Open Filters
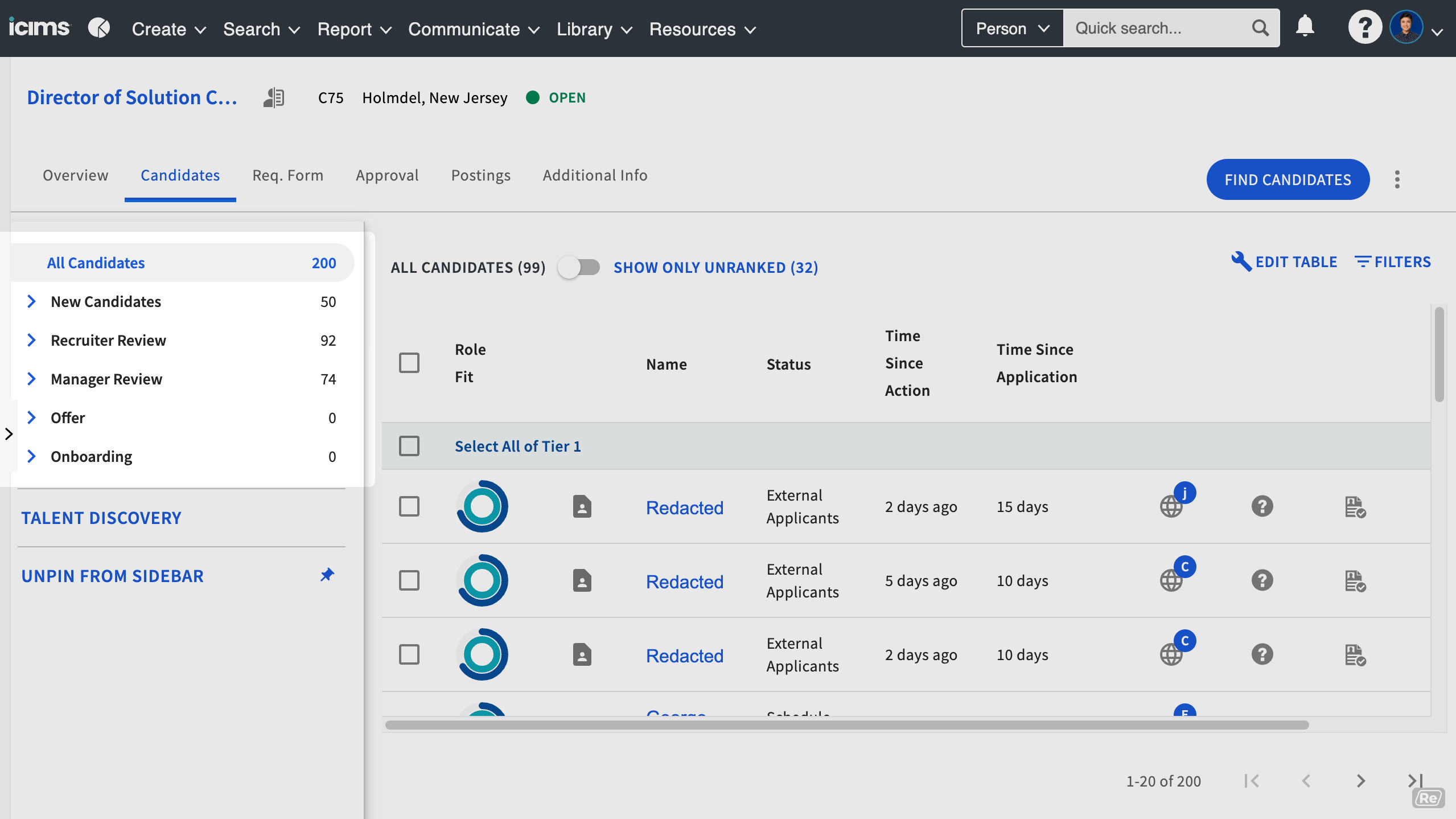 coord(1392,261)
